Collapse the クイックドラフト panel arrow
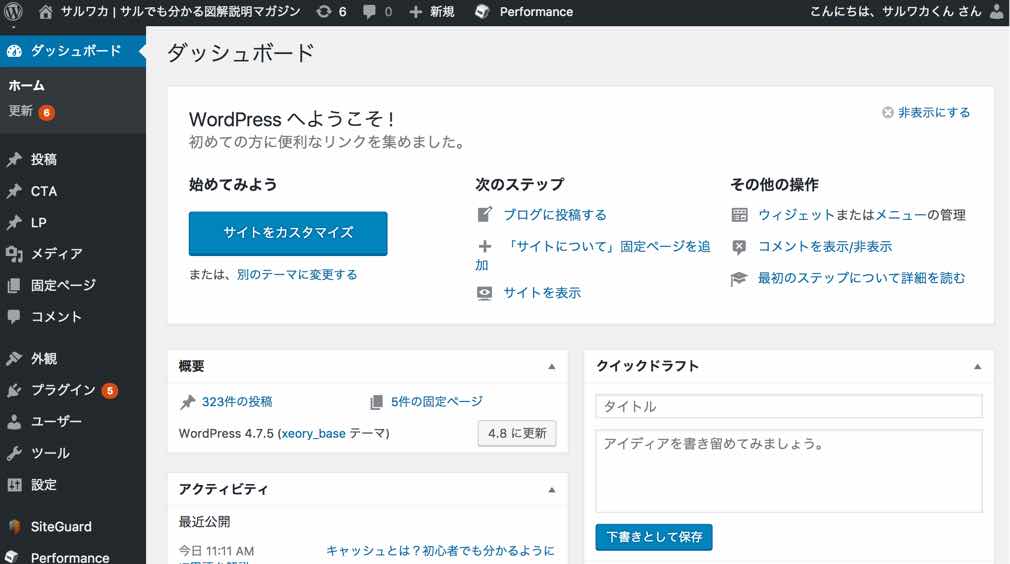Image resolution: width=1010 pixels, height=564 pixels. tap(978, 366)
